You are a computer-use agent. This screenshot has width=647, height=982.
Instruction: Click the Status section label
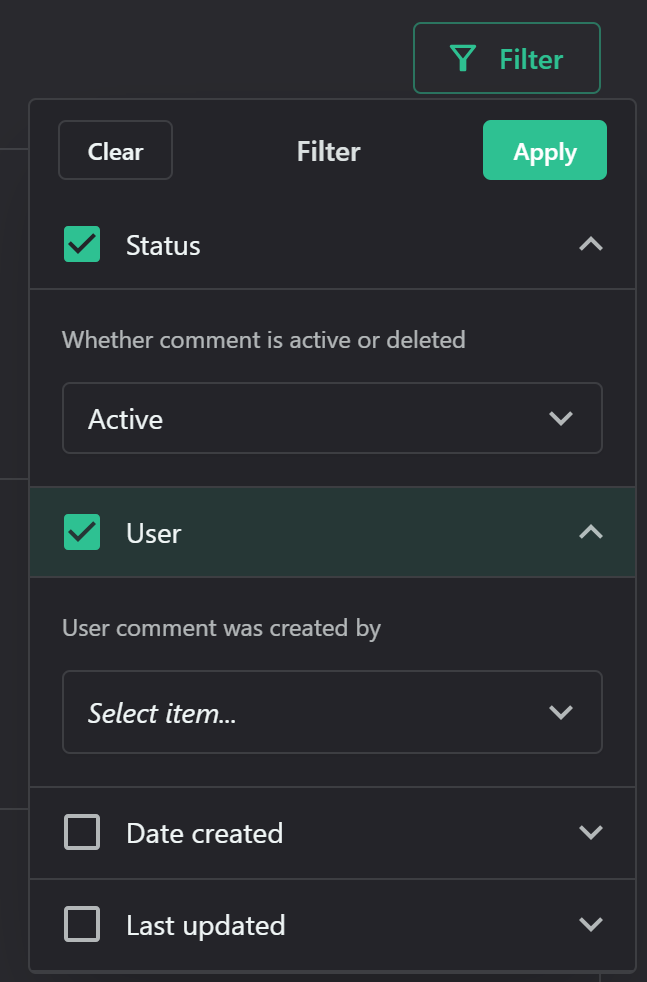(163, 246)
